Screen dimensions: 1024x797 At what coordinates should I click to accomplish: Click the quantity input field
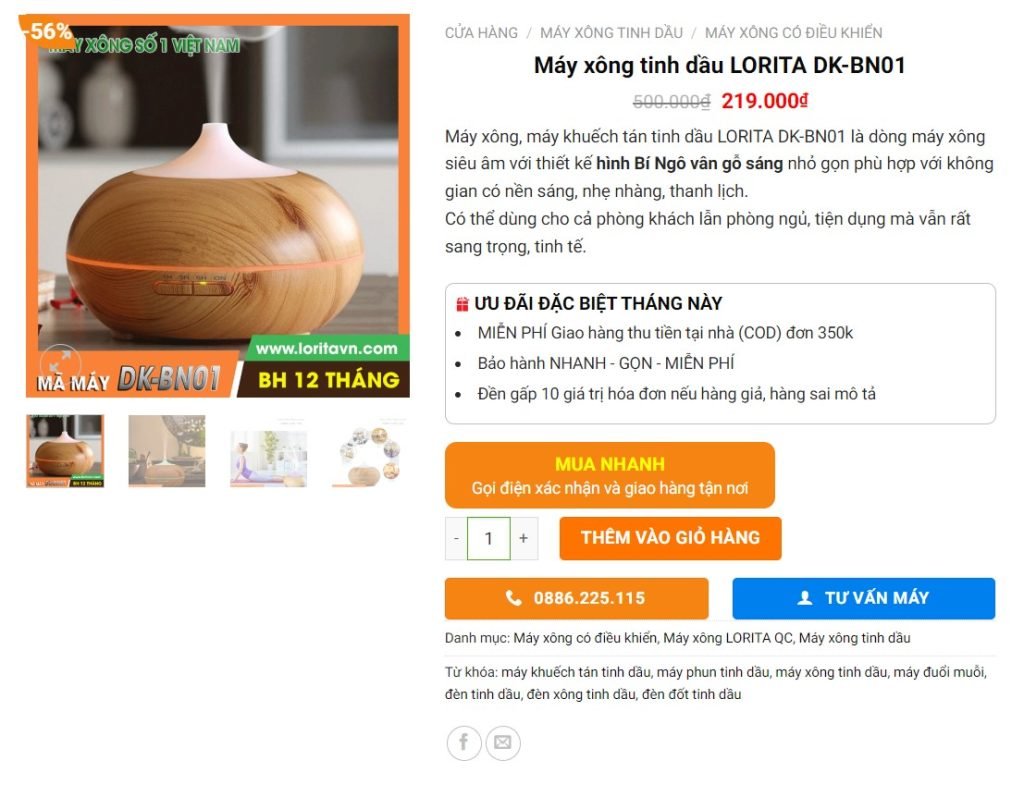488,538
